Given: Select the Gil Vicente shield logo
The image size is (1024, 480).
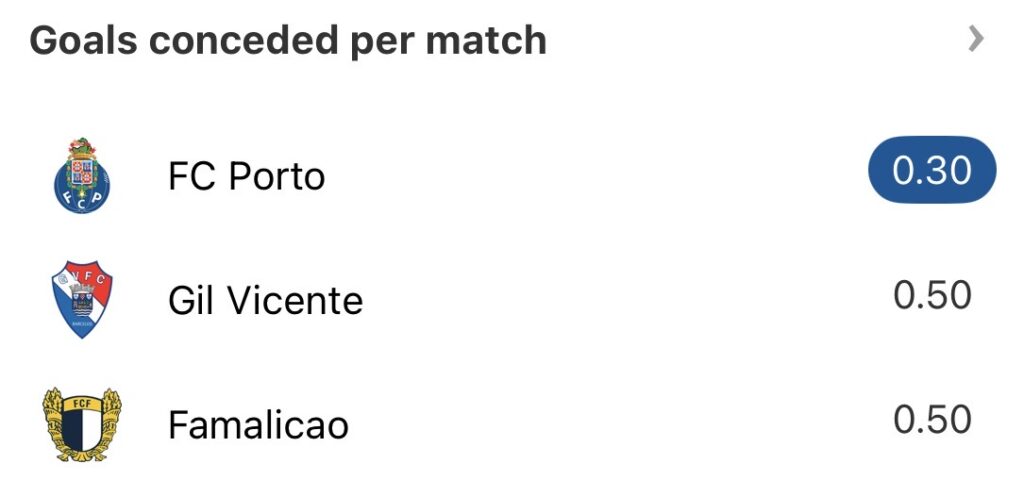Looking at the screenshot, I should pos(82,300).
